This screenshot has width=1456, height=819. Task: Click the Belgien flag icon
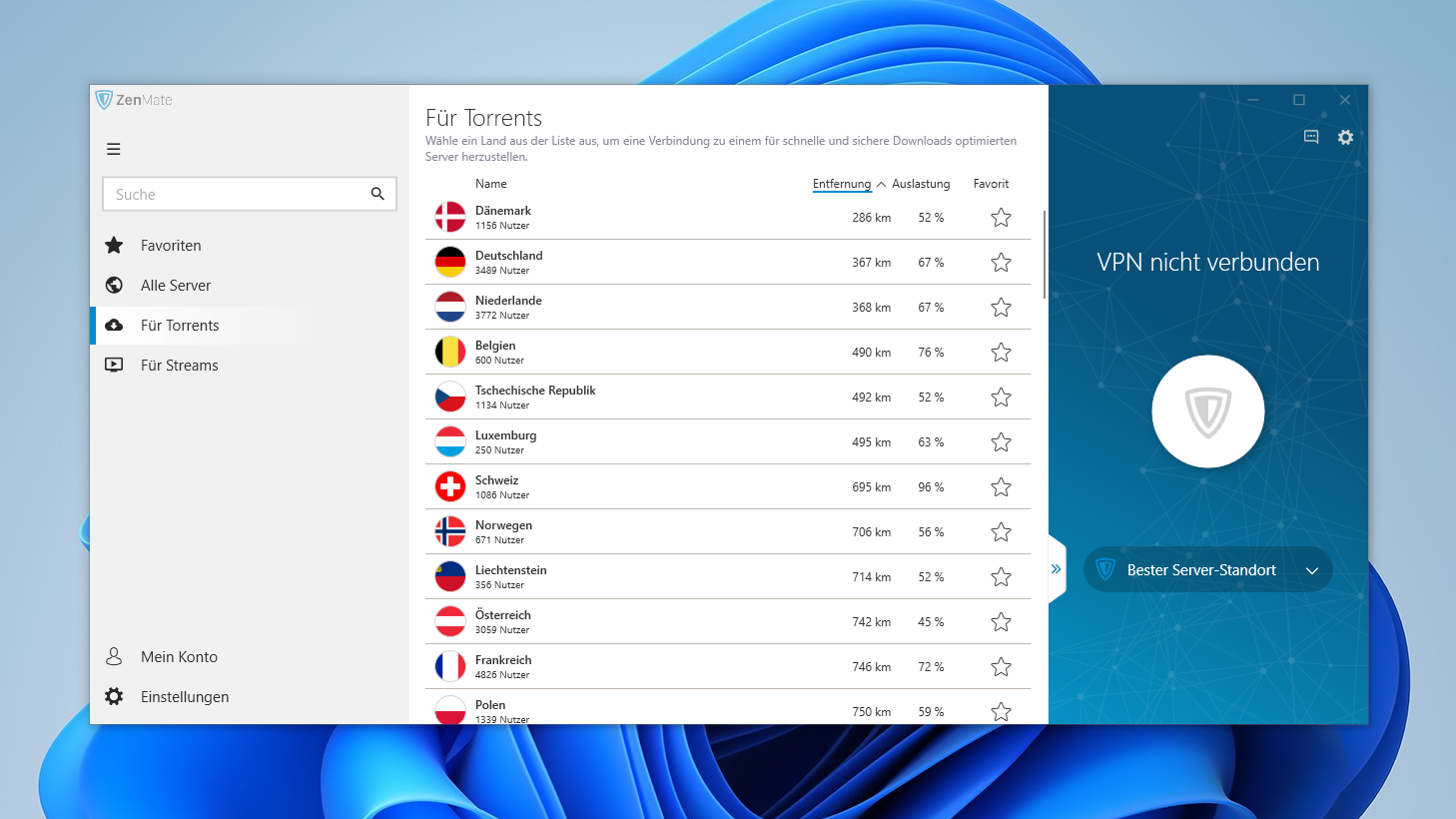coord(450,352)
